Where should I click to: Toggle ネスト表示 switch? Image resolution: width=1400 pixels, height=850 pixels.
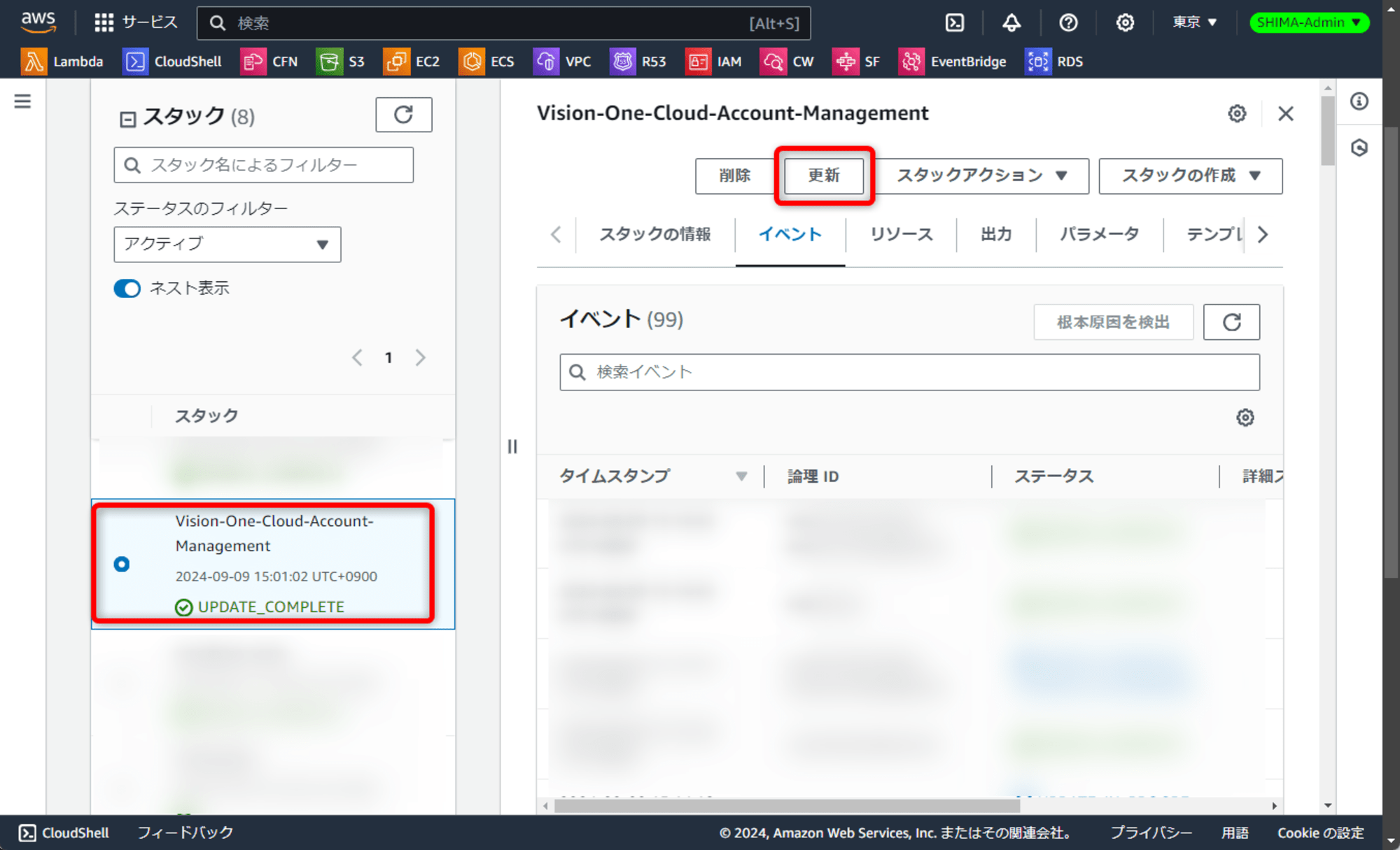[x=127, y=288]
